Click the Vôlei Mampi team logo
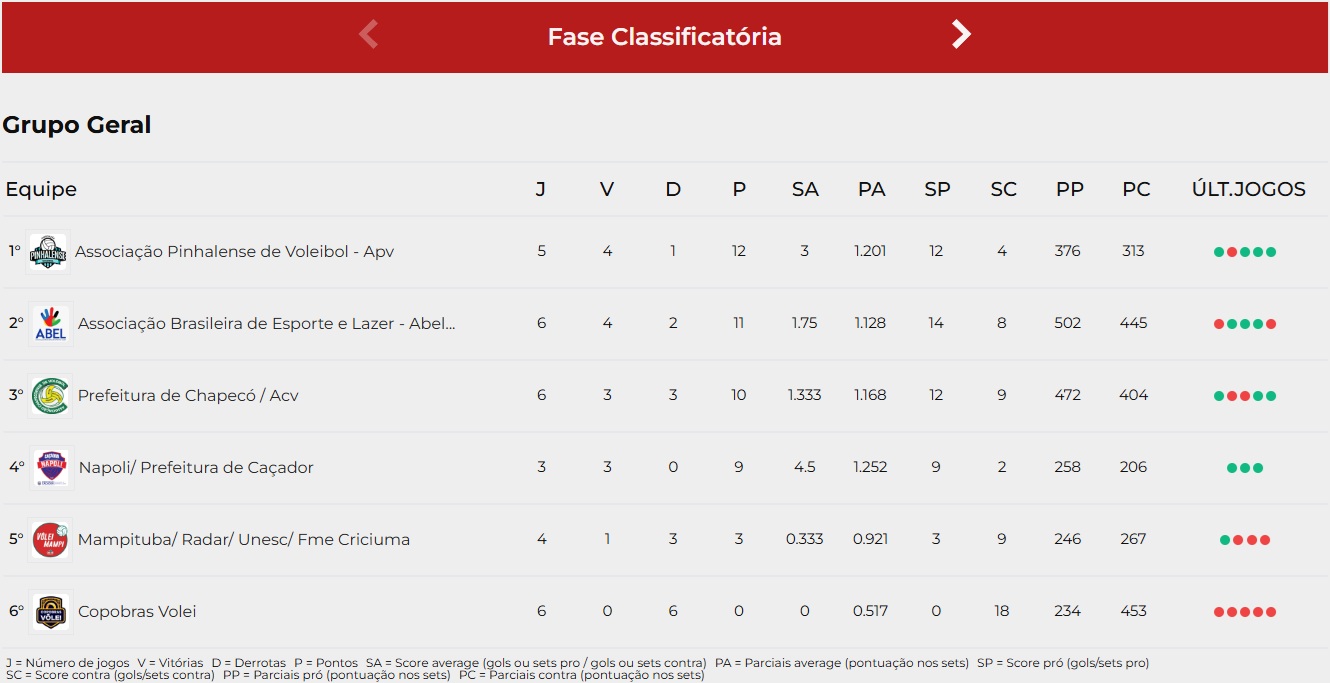1330x683 pixels. 50,540
